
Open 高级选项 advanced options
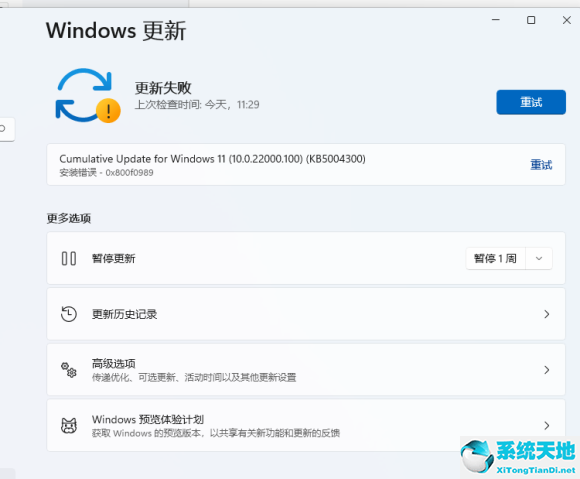pyautogui.click(x=306, y=370)
